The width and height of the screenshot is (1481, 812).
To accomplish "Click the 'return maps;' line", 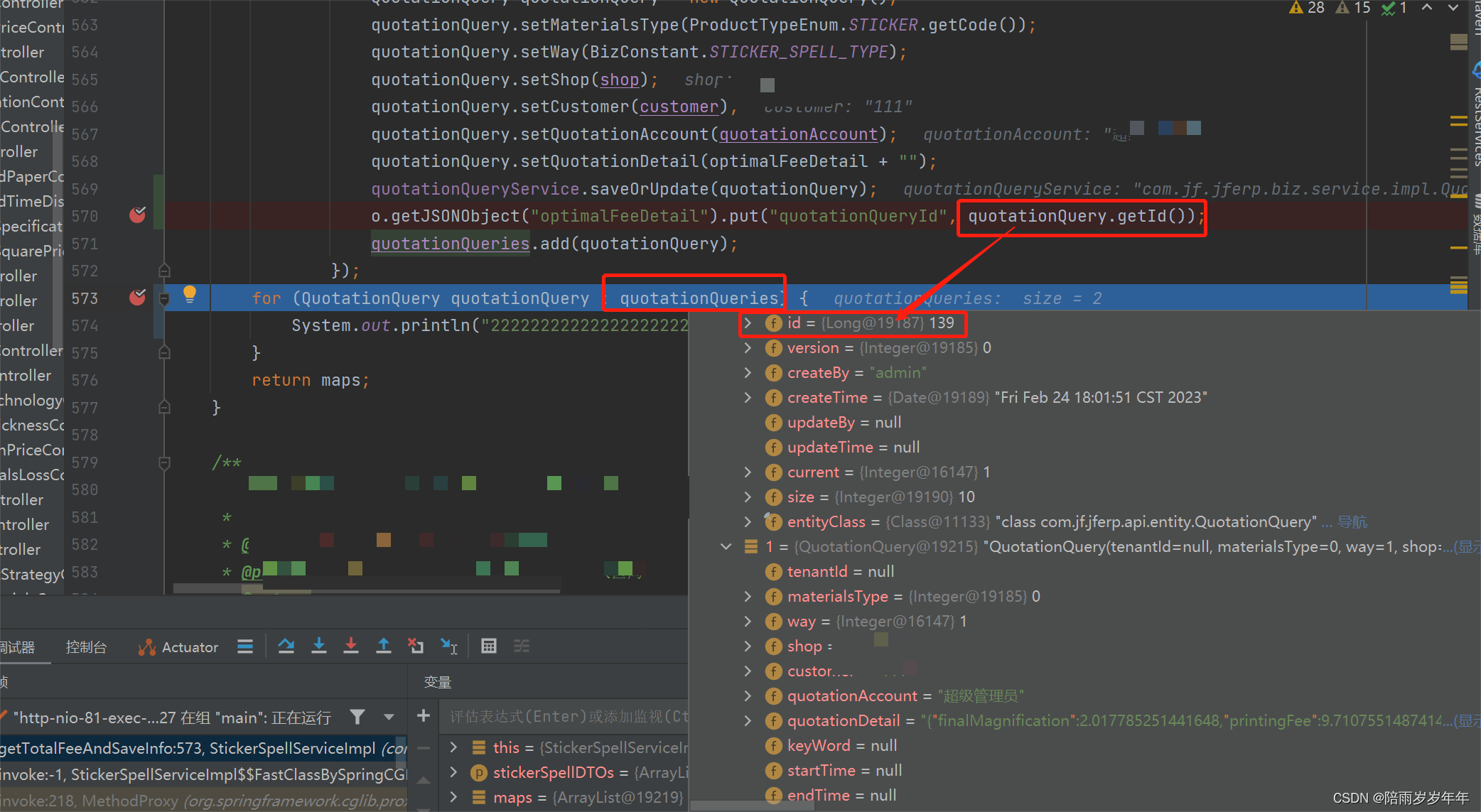I will point(311,380).
